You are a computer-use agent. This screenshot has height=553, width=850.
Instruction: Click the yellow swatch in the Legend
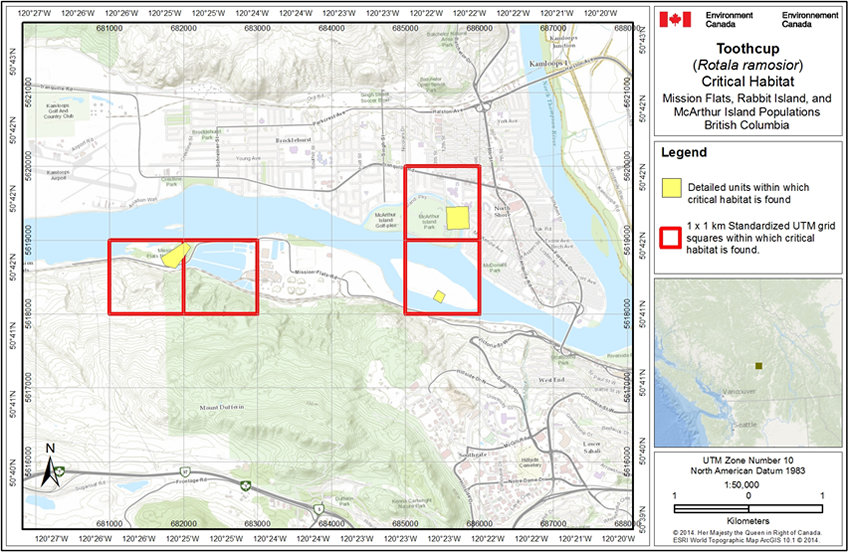click(x=671, y=188)
